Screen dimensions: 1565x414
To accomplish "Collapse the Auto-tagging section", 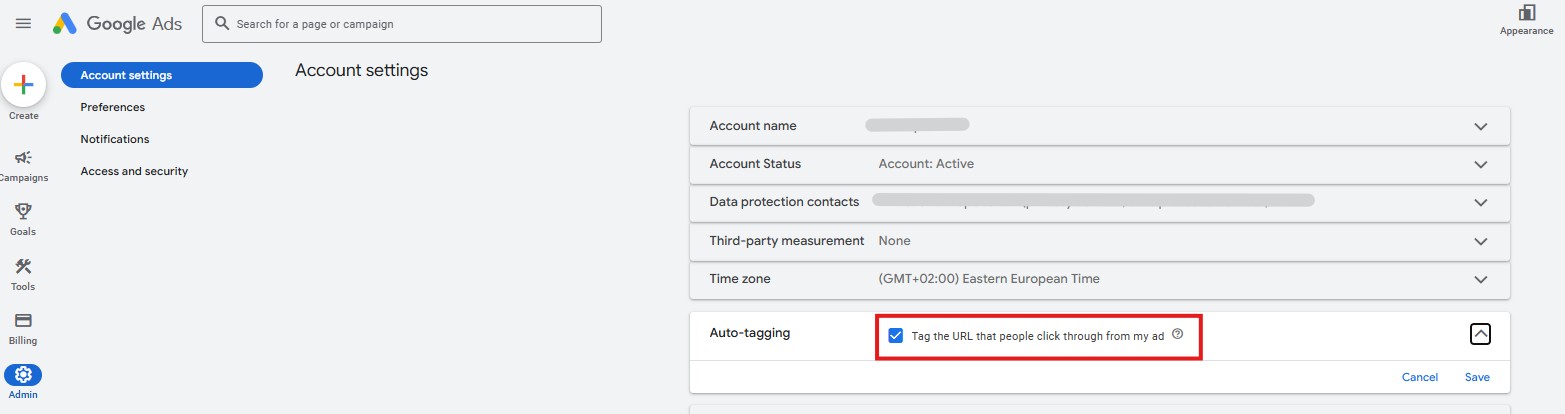I will click(x=1480, y=335).
